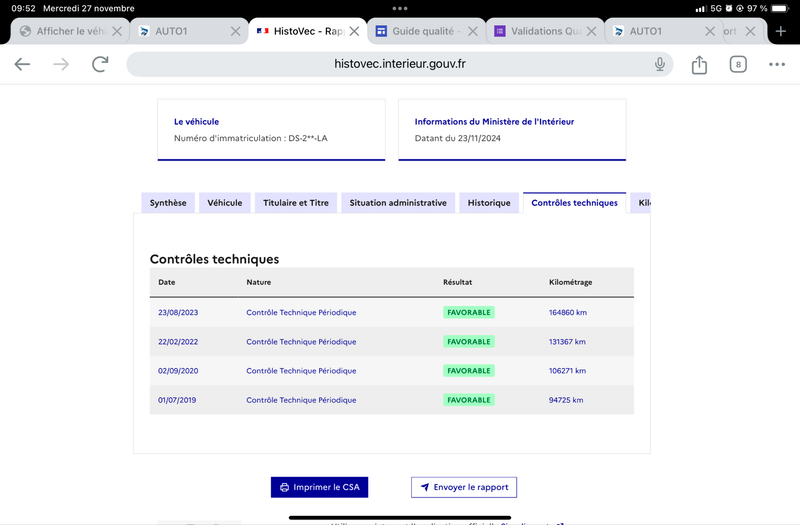The image size is (800, 525).
Task: Close the HistoVec tab
Action: pos(354,31)
